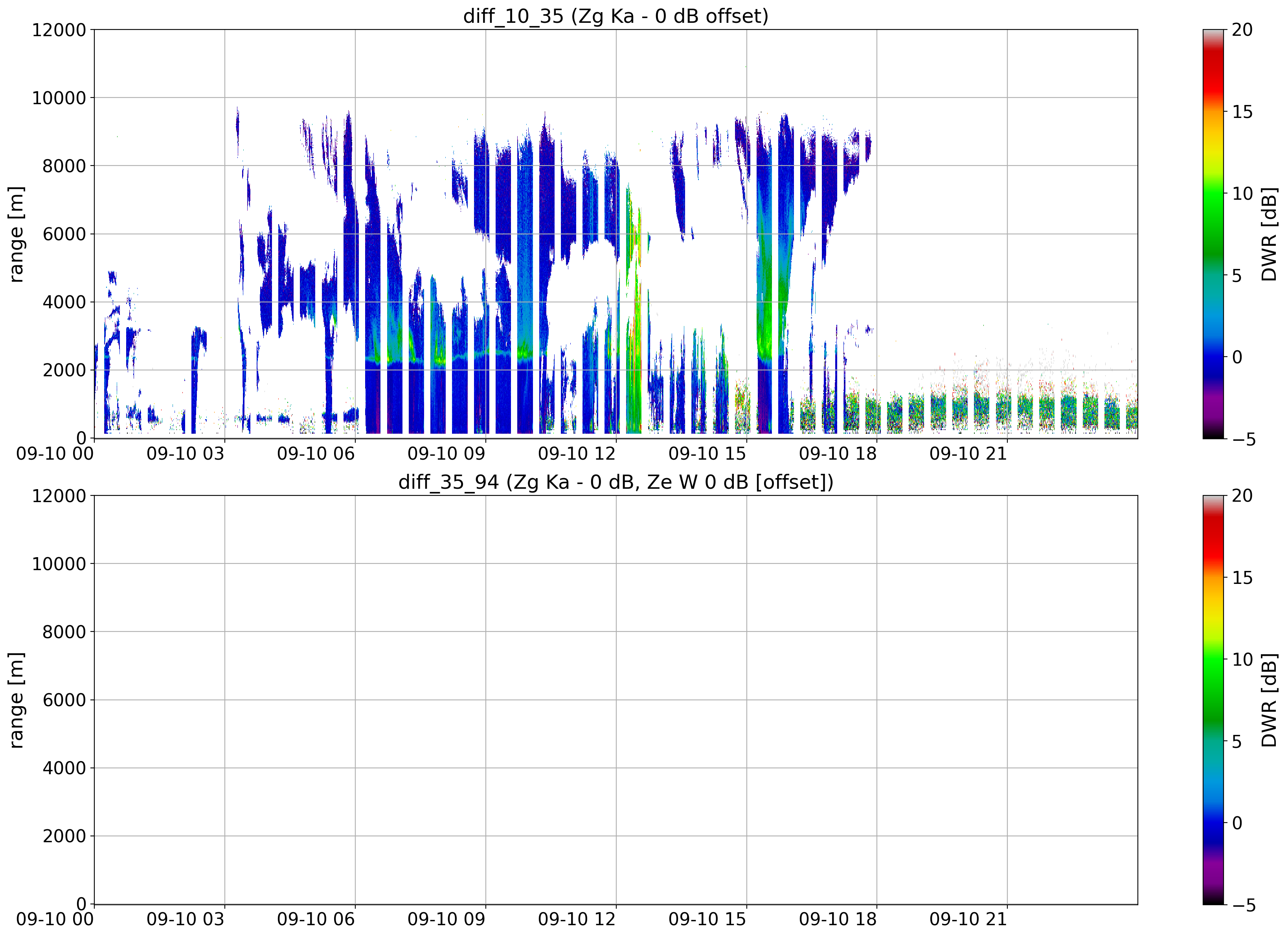This screenshot has height=937, width=1288.
Task: Click the "10000" tick on the upper plot
Action: click(x=59, y=98)
